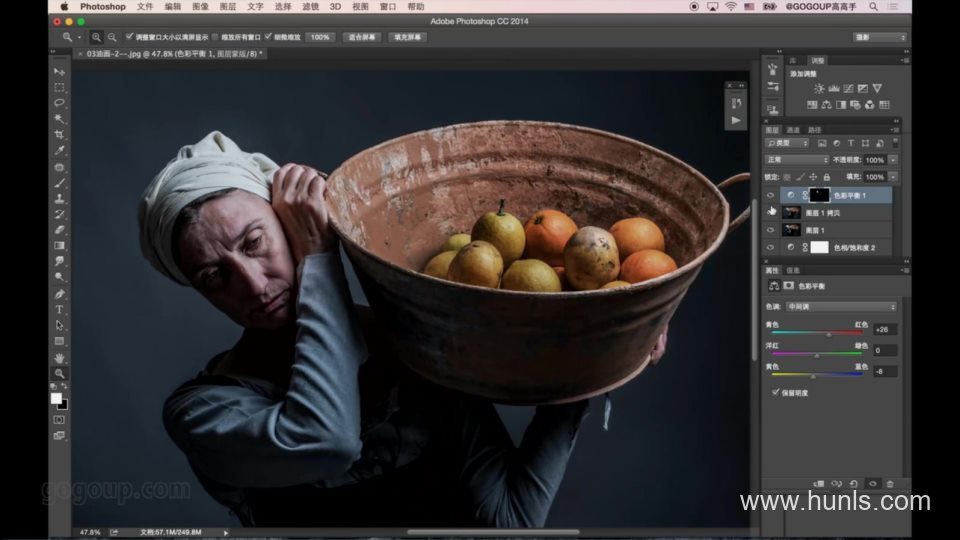This screenshot has height=540, width=960.
Task: Select the Brush tool
Action: pos(59,183)
